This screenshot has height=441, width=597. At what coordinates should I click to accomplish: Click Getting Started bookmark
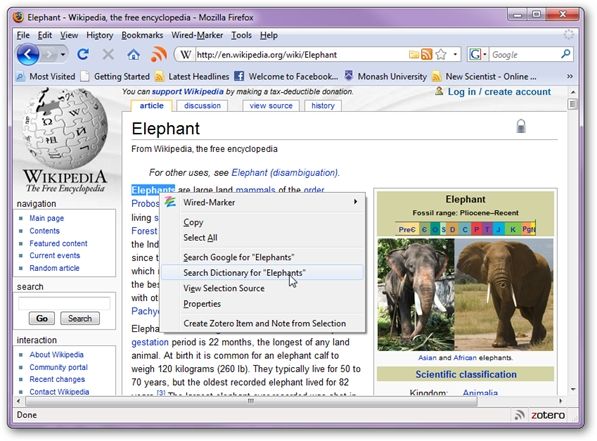coord(116,77)
